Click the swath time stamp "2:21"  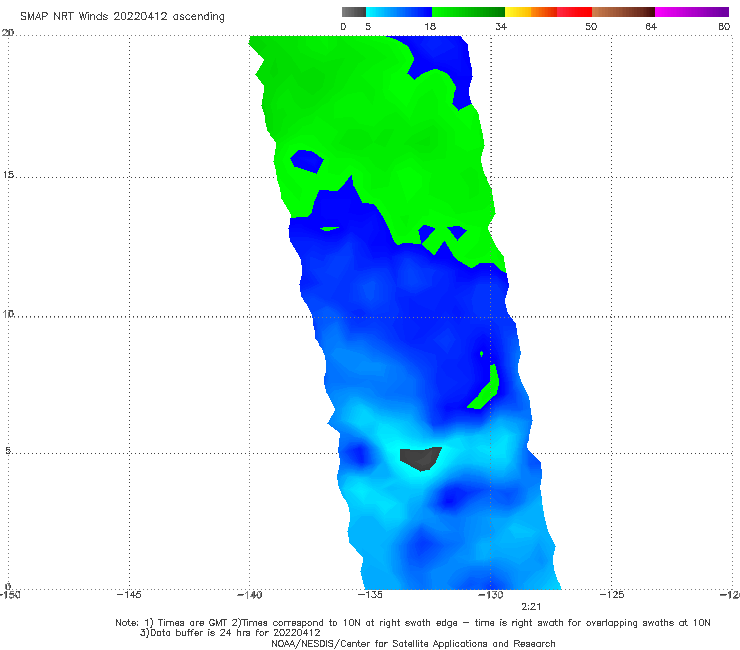click(x=531, y=607)
